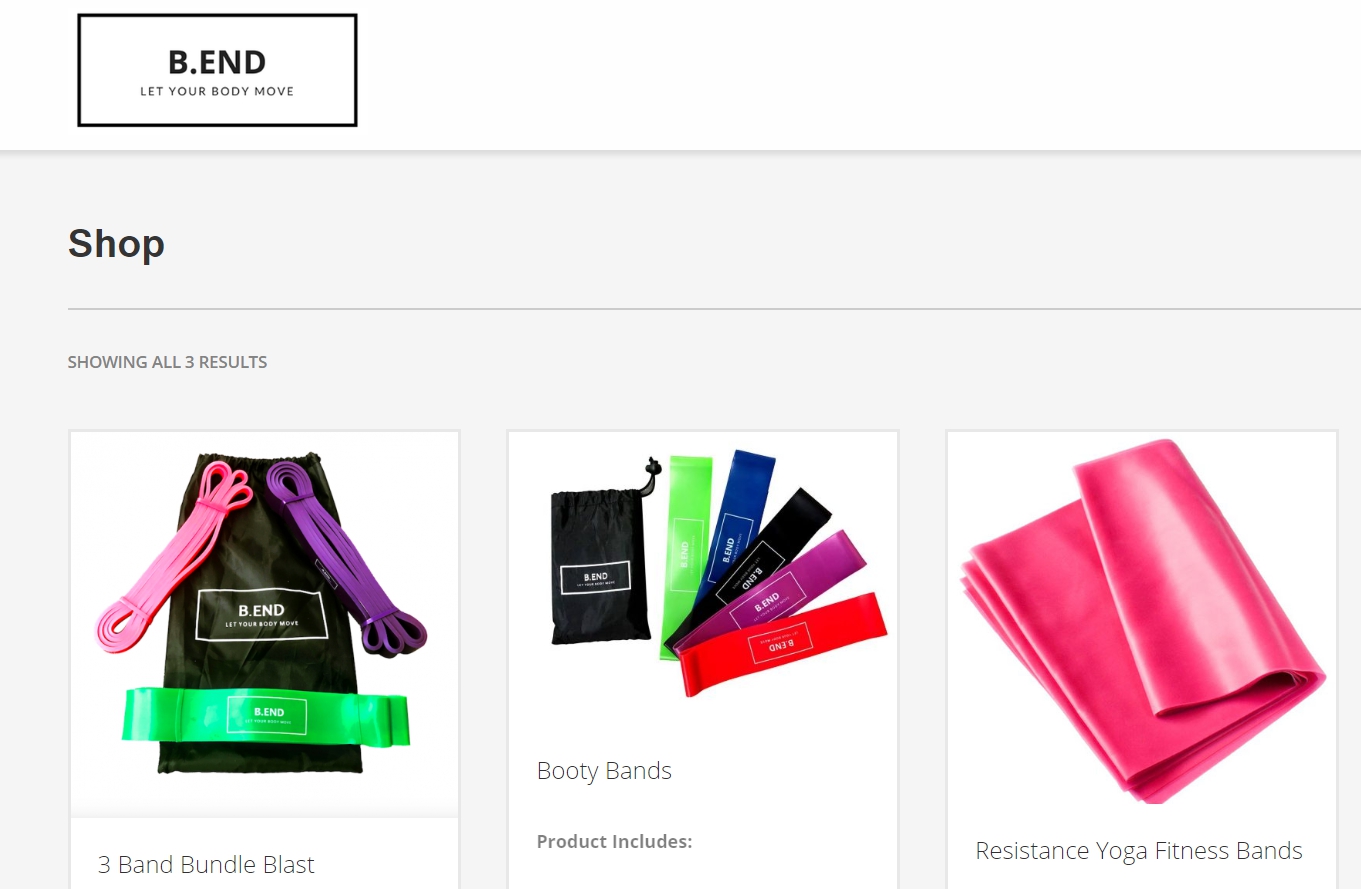Open the Booty Bands title link

[604, 771]
